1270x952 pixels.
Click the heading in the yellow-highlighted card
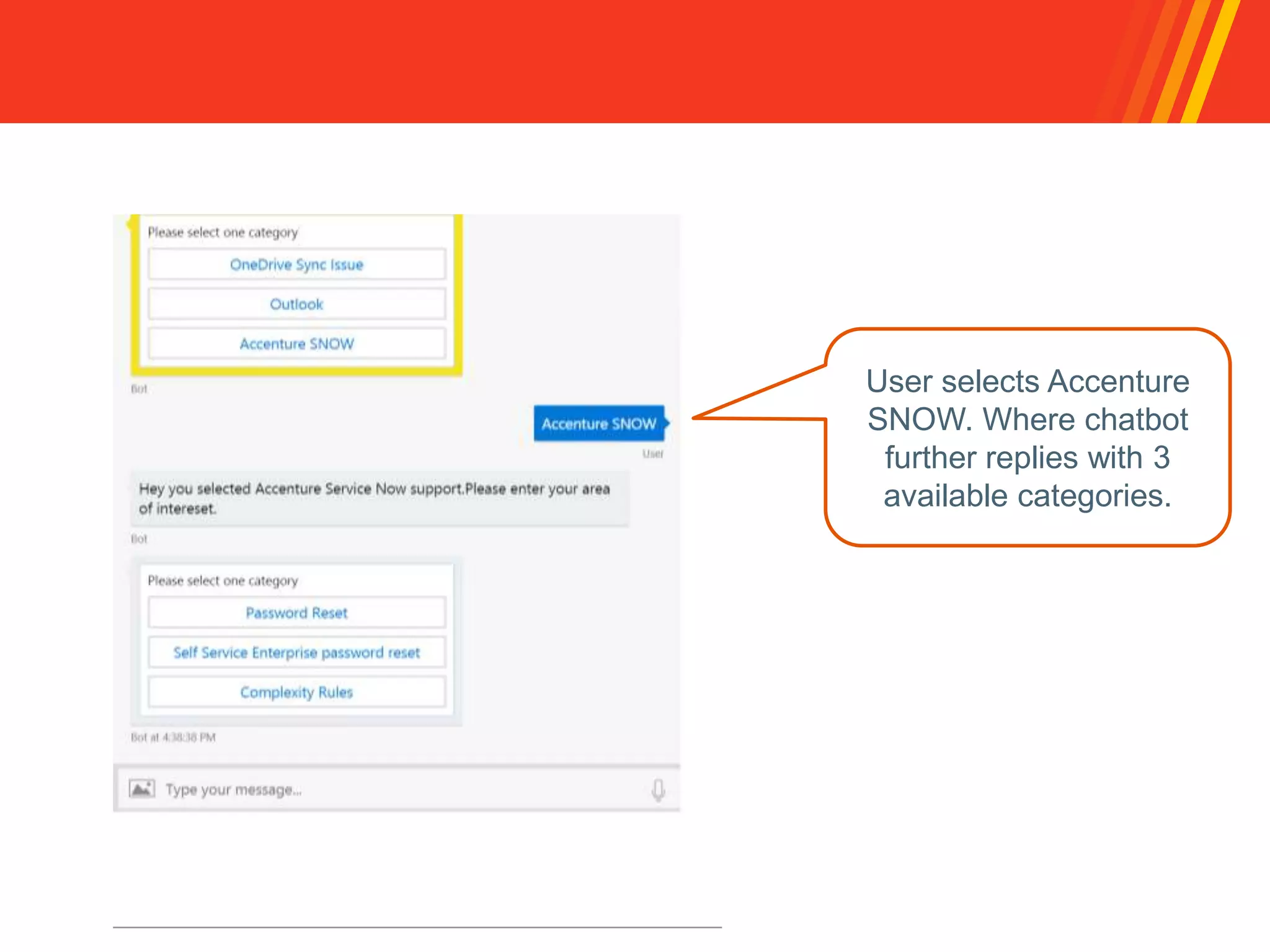point(223,232)
